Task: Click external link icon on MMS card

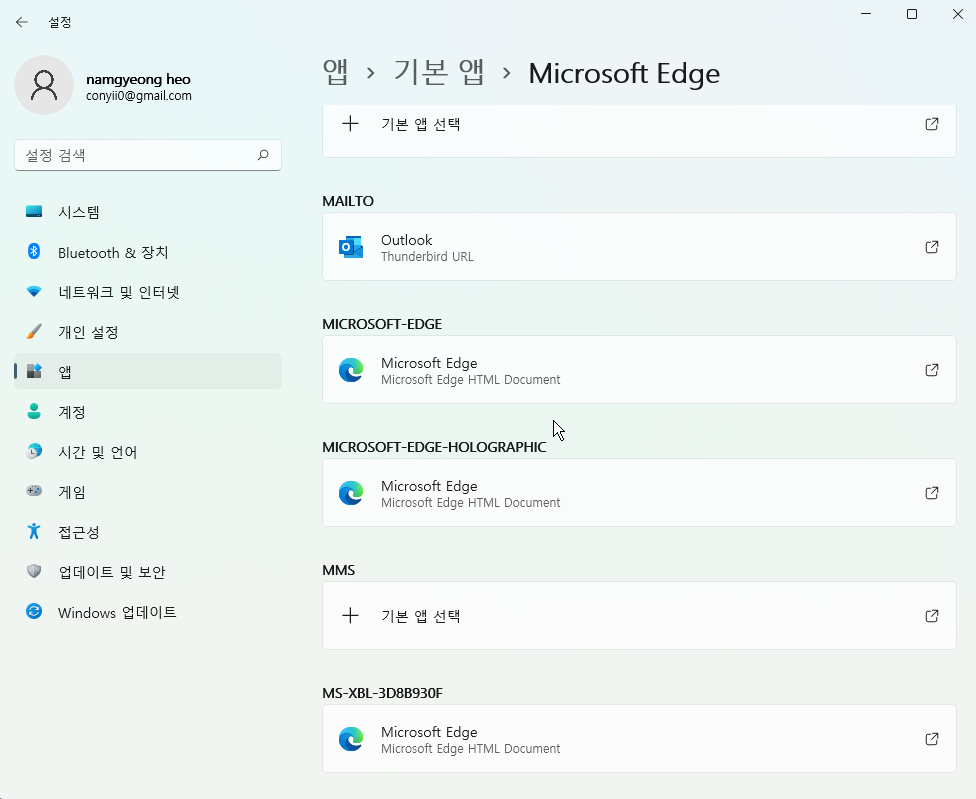Action: point(932,616)
